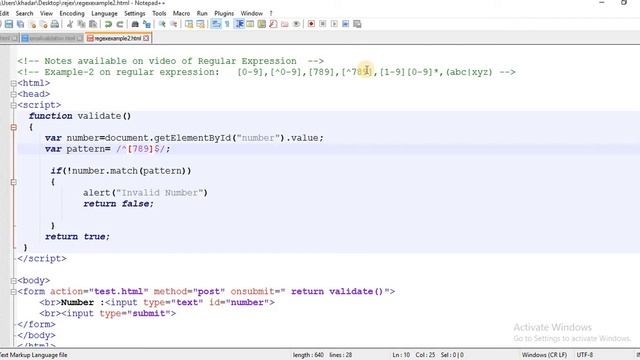Click the Cut scissors icon

point(70,24)
